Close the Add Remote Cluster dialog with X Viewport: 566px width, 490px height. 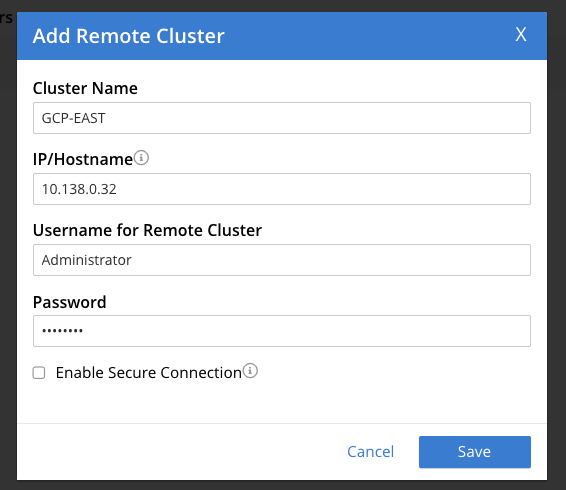pos(521,34)
